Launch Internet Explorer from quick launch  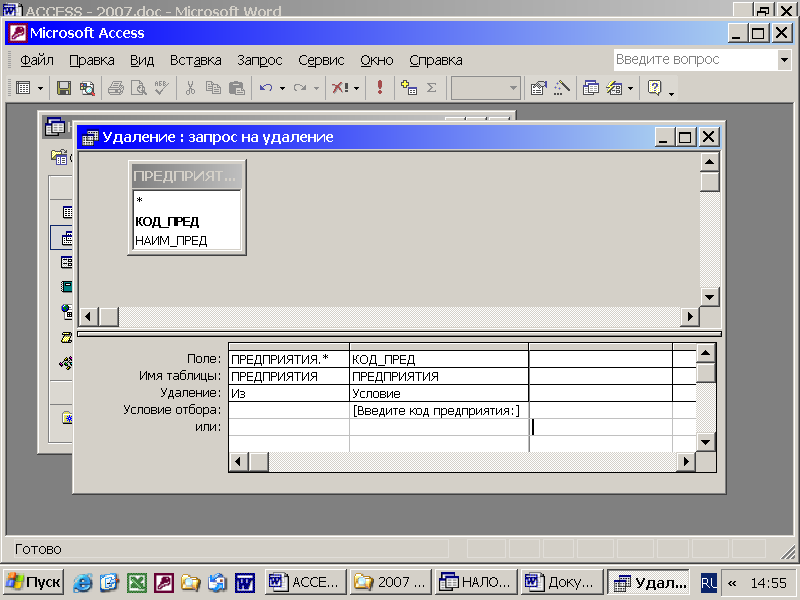(x=83, y=583)
